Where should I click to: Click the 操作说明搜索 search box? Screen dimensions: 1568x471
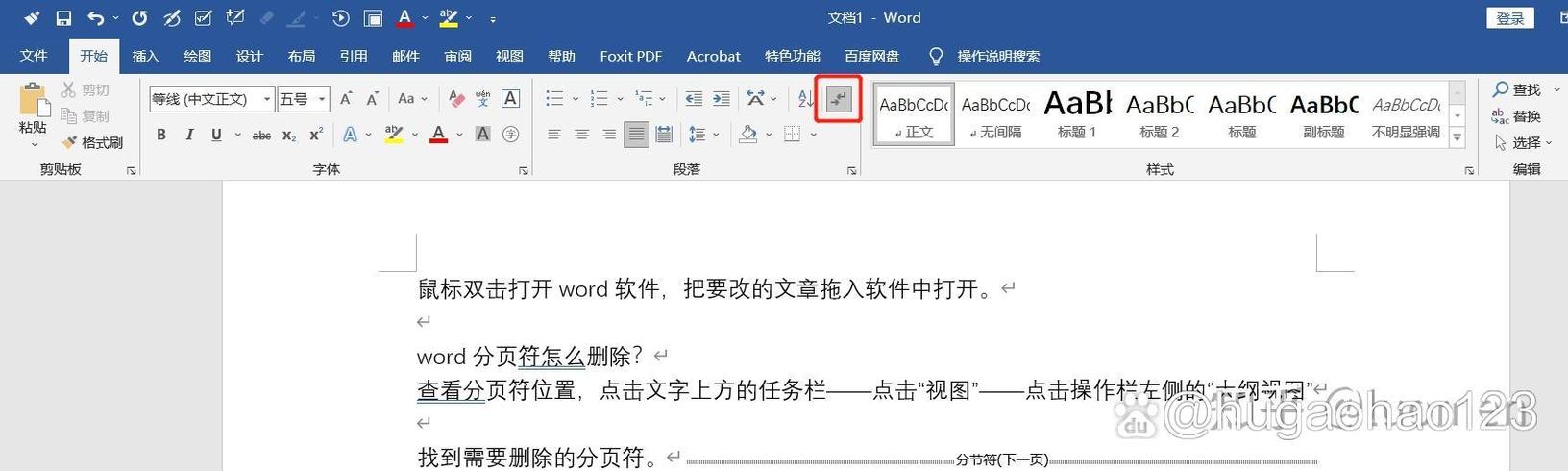pyautogui.click(x=998, y=57)
